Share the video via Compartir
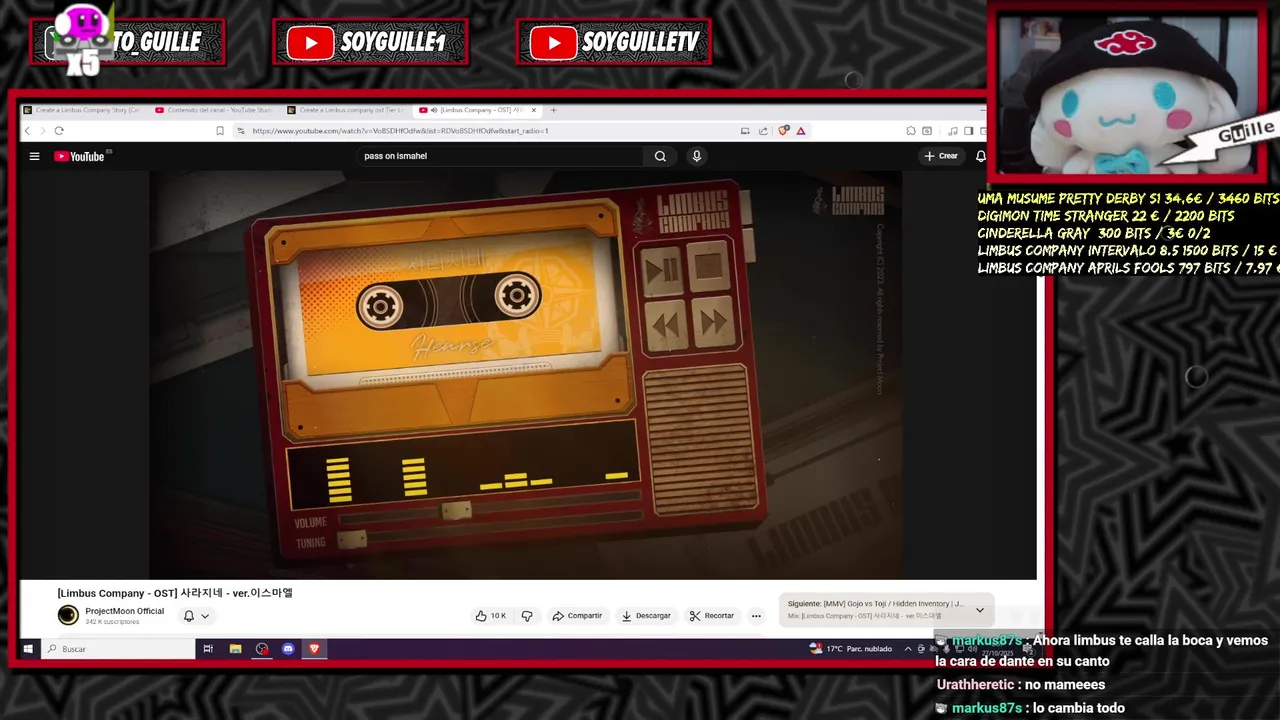This screenshot has height=720, width=1280. pyautogui.click(x=577, y=616)
